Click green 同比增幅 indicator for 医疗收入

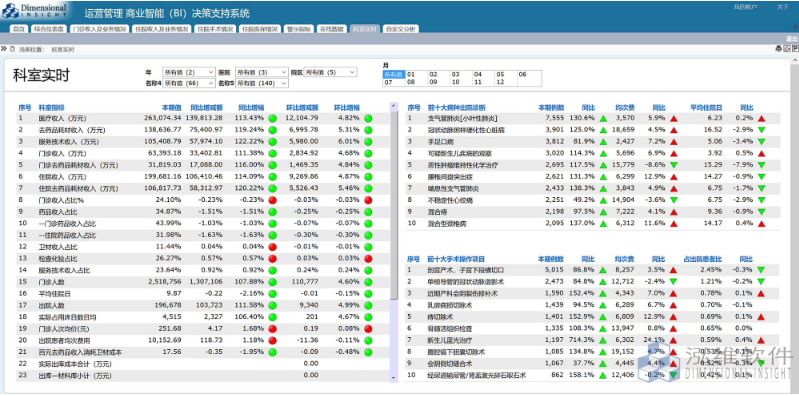(x=273, y=118)
